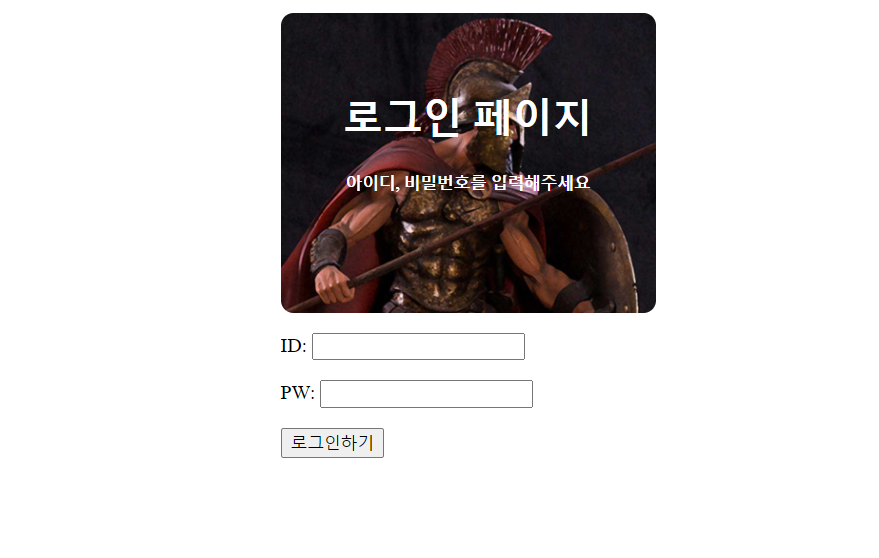
Task: Focus the PW password input field
Action: click(x=426, y=394)
